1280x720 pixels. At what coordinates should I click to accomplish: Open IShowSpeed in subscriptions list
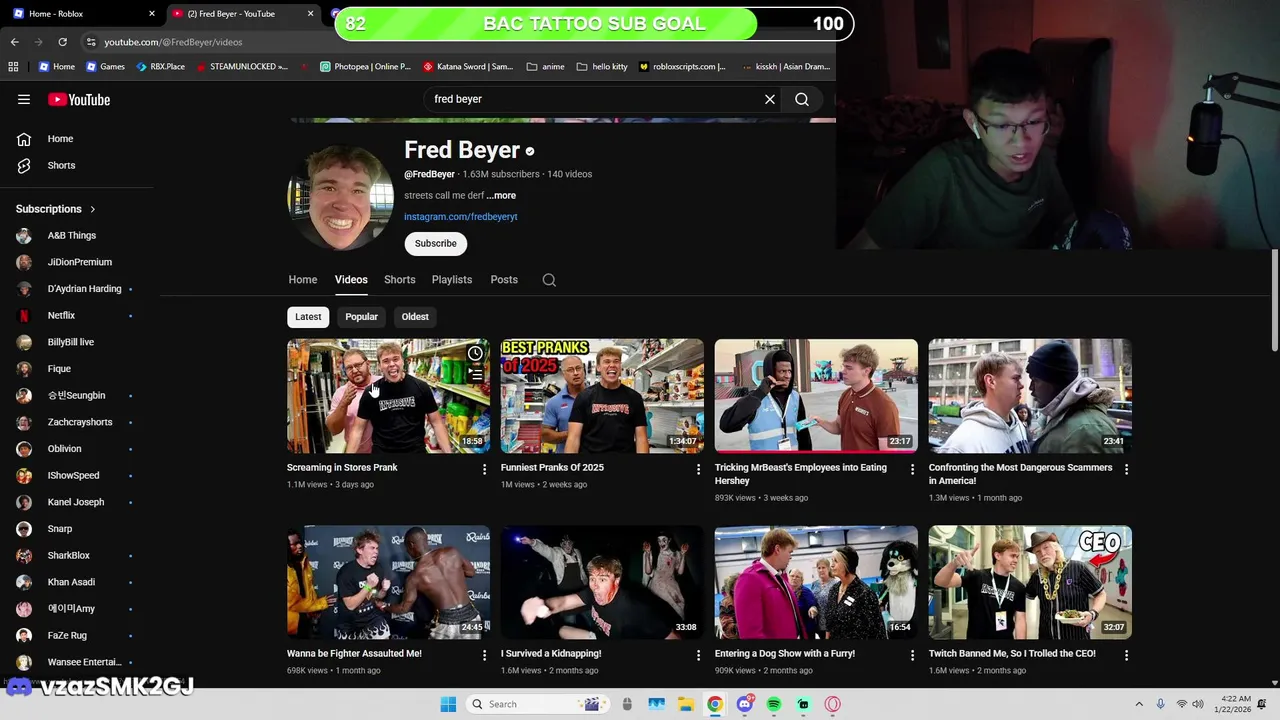[x=75, y=475]
